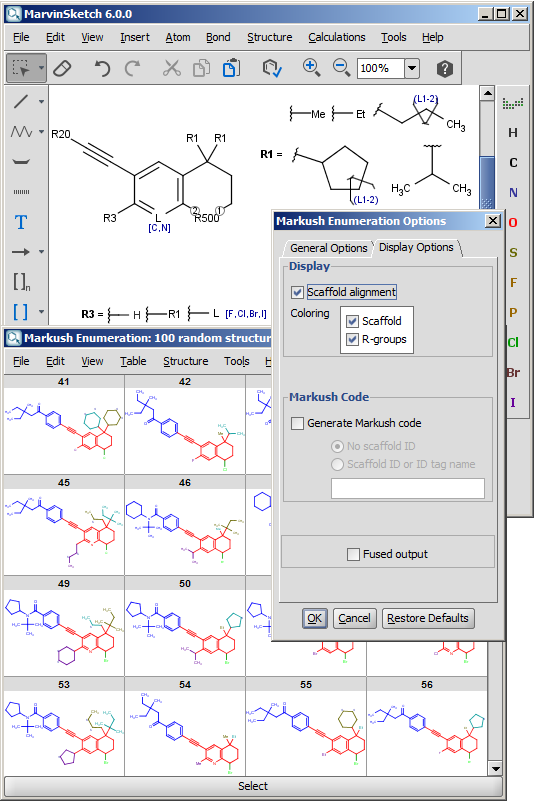Image resolution: width=534 pixels, height=801 pixels.
Task: Open the 100% zoom level dropdown
Action: click(411, 68)
